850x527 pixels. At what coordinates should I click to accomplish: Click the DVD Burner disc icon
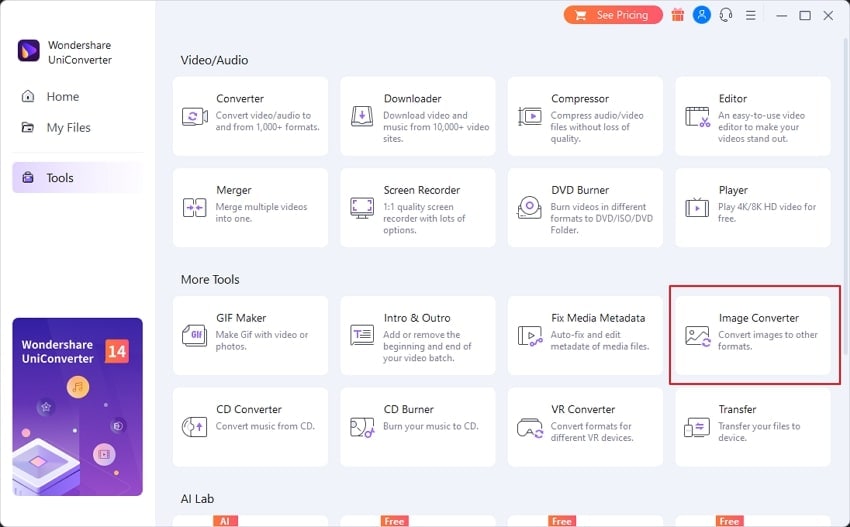point(530,208)
